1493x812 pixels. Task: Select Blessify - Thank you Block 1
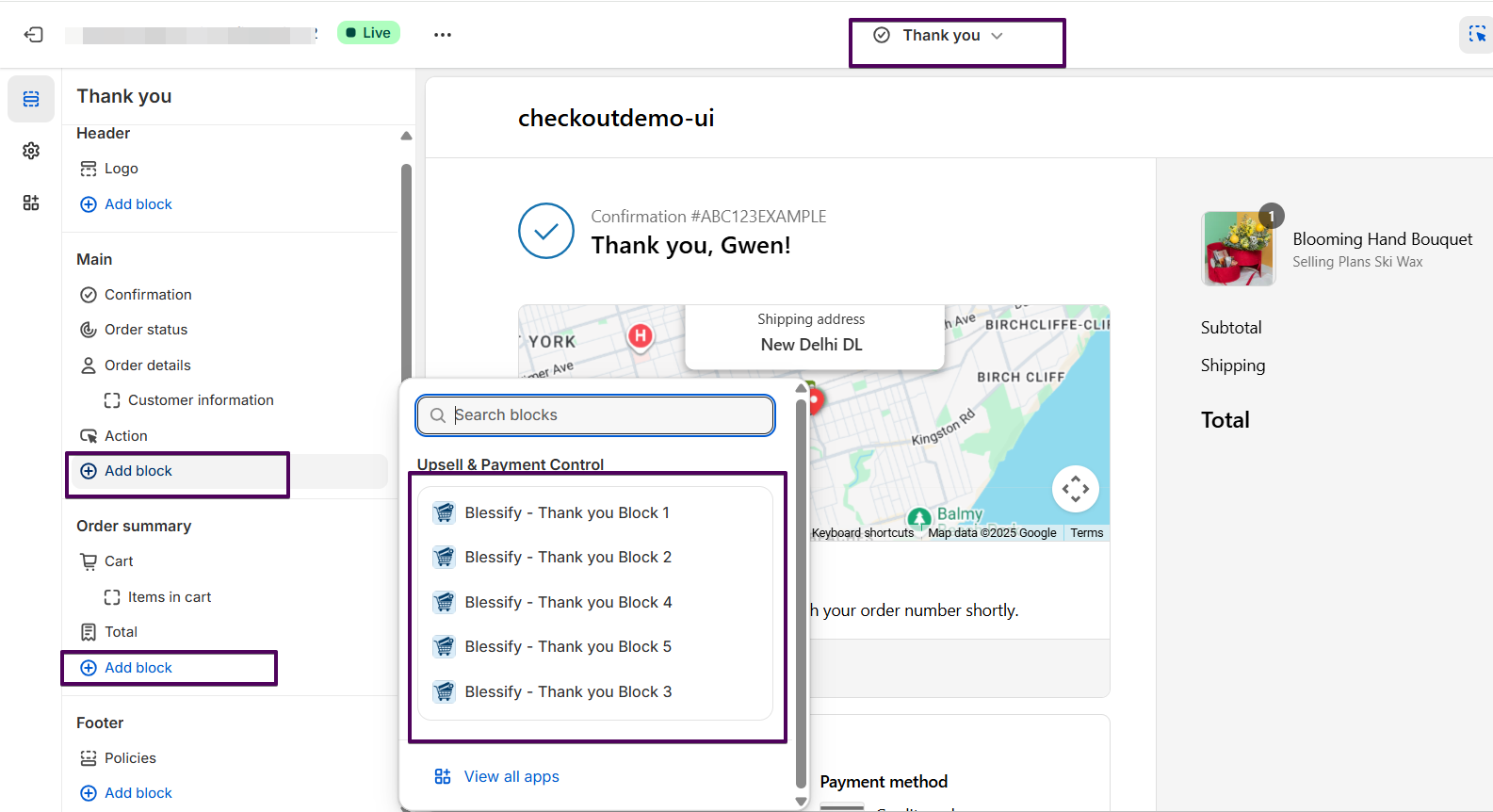pyautogui.click(x=566, y=513)
